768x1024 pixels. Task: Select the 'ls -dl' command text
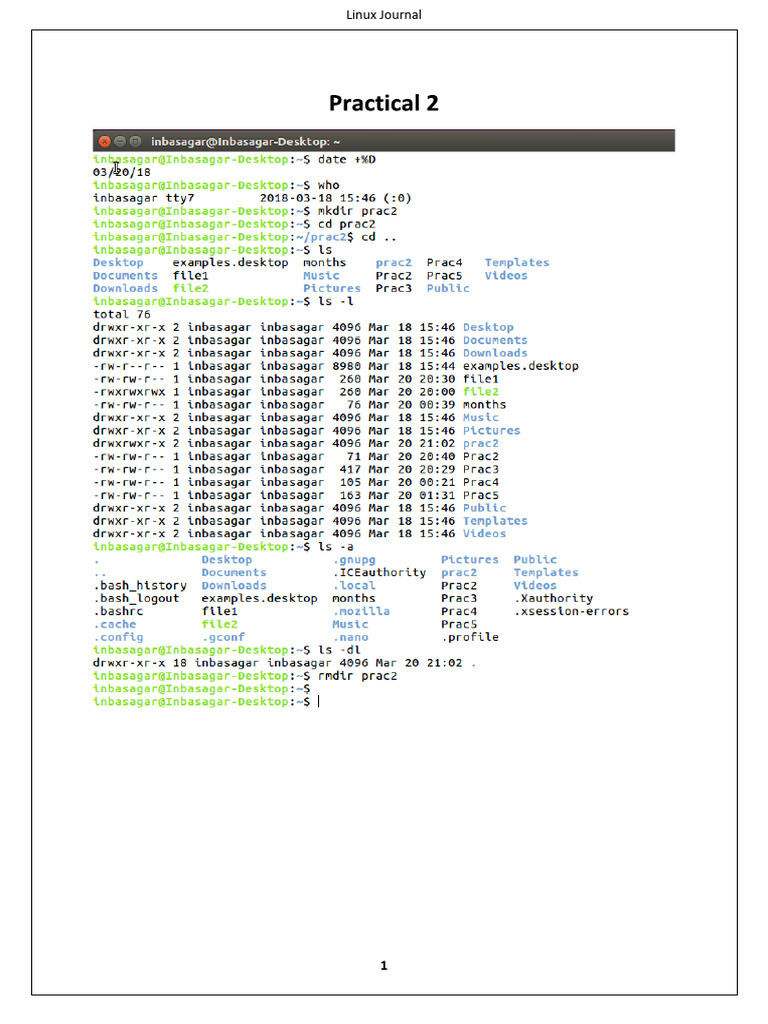339,650
